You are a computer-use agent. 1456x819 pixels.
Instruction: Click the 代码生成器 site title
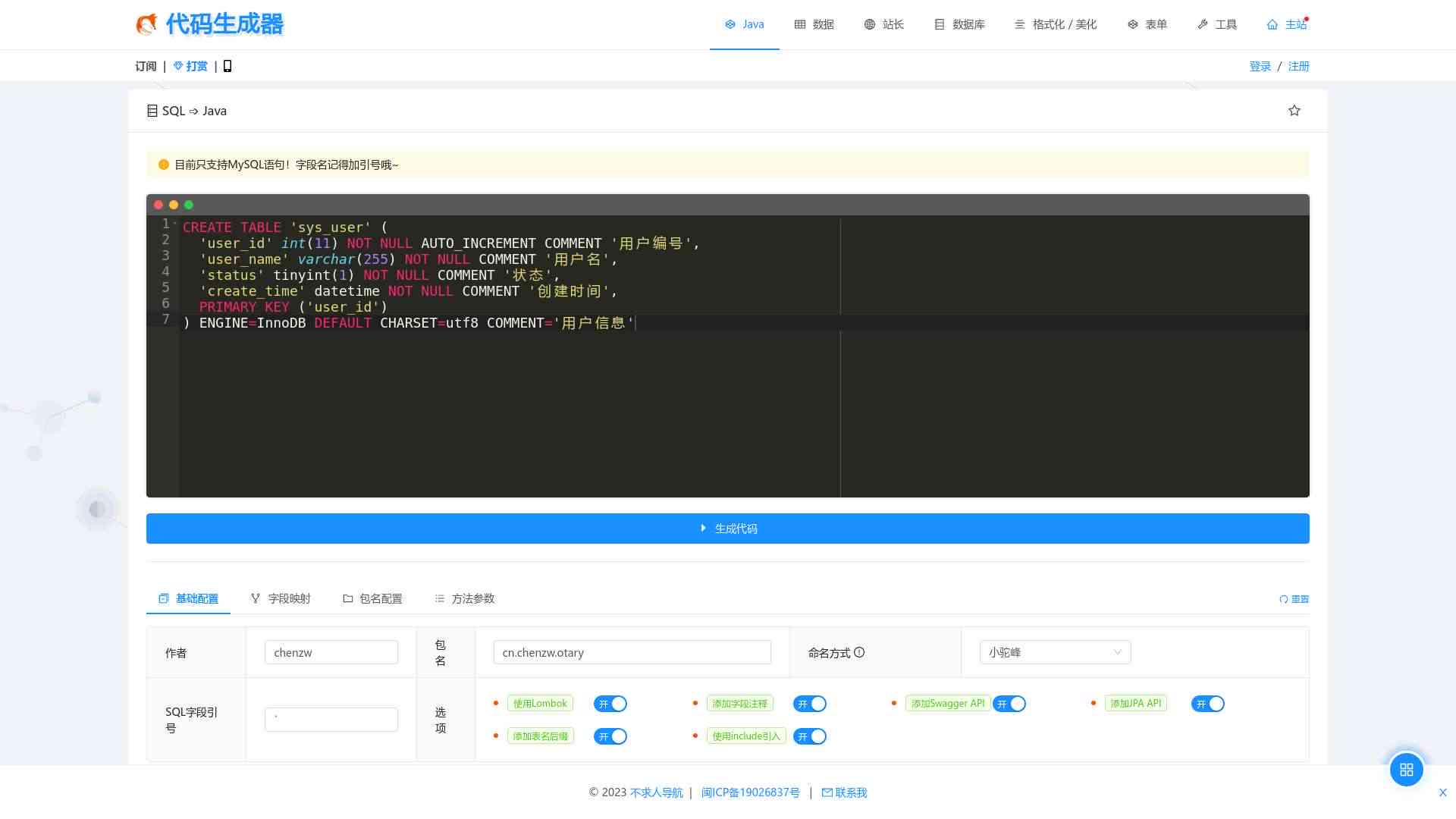coord(224,24)
